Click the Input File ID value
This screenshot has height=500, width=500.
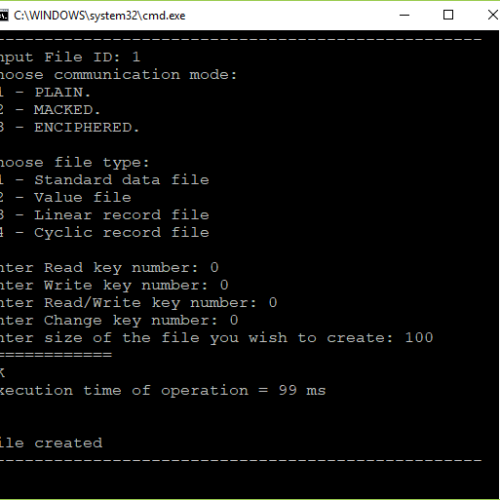pyautogui.click(x=136, y=57)
